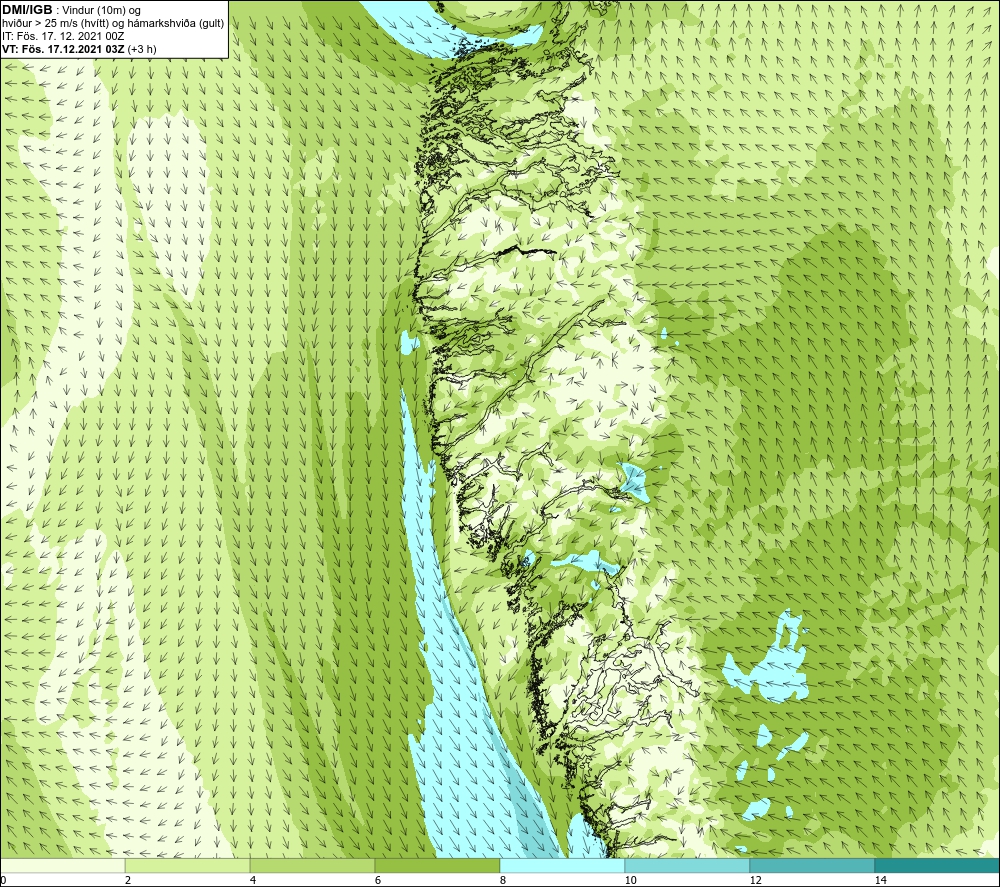Click the 'IT: Fös. 17. 12. 2021 00Z' line
Screen dimensions: 1000x887
coord(63,36)
